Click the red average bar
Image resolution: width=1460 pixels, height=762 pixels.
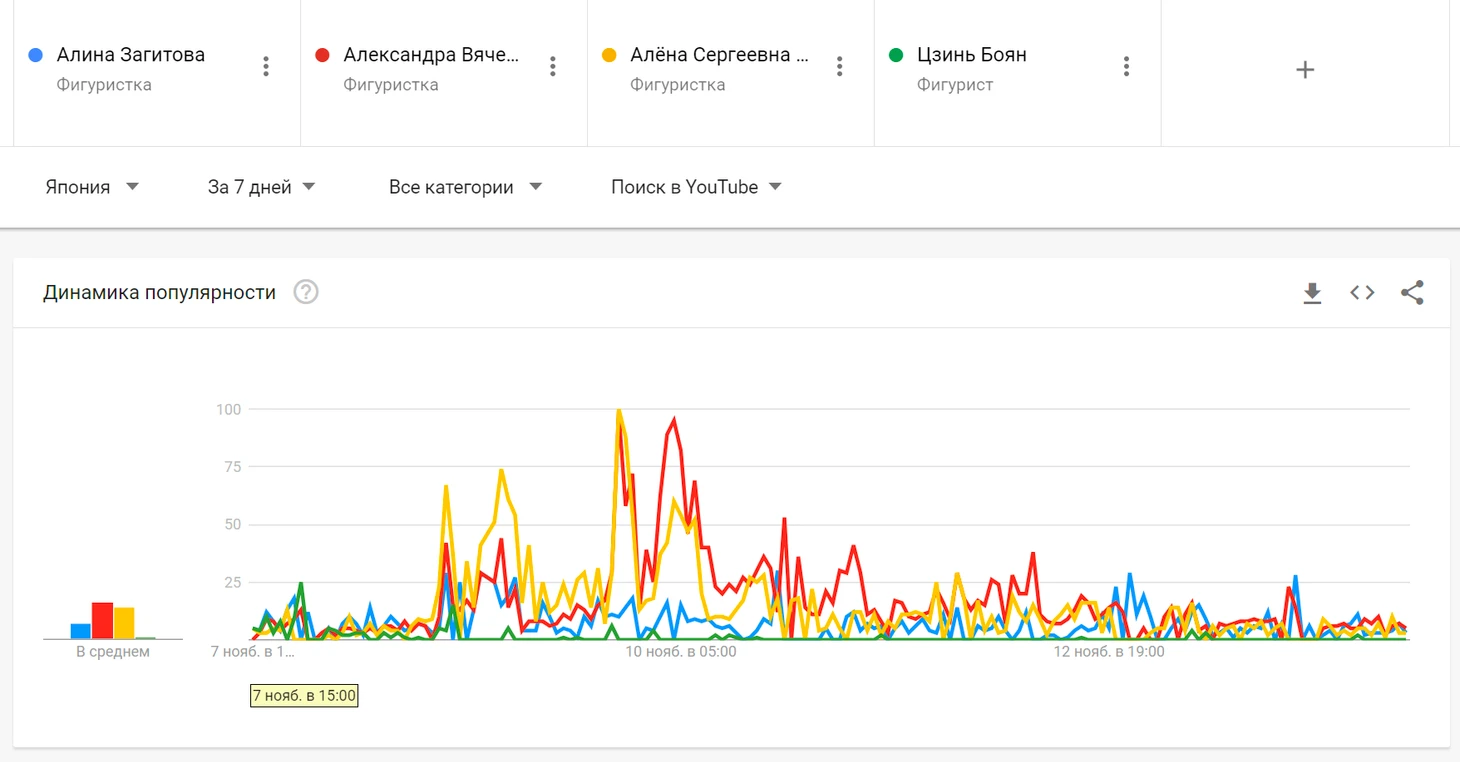(x=102, y=621)
